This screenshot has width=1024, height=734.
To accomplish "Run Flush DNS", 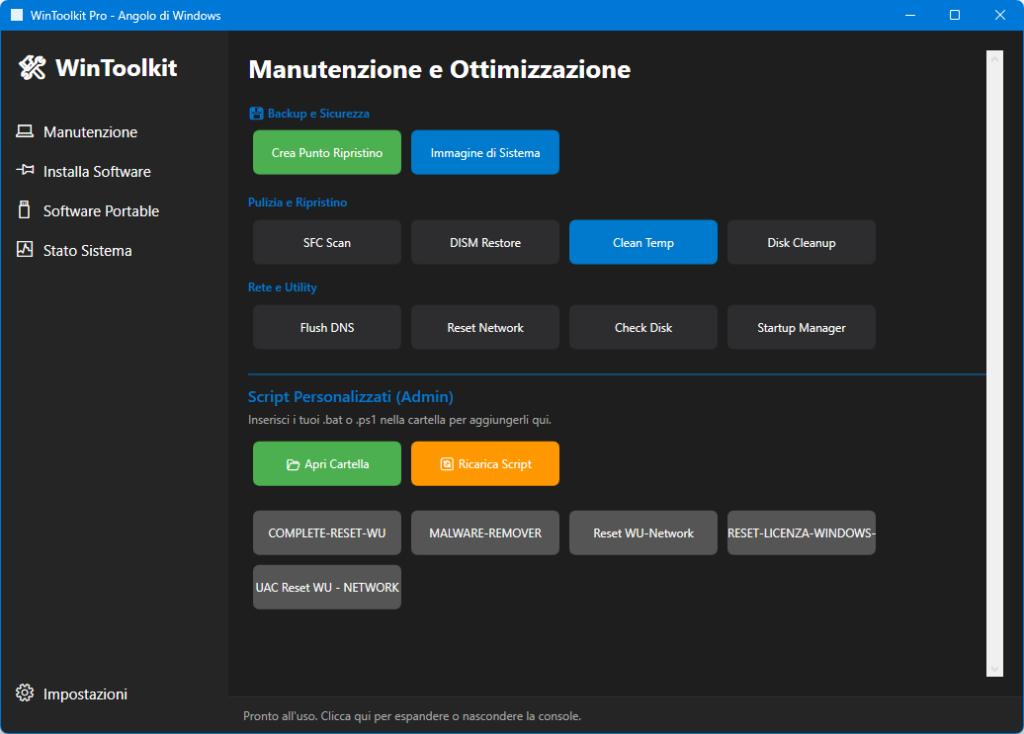I will pyautogui.click(x=327, y=327).
